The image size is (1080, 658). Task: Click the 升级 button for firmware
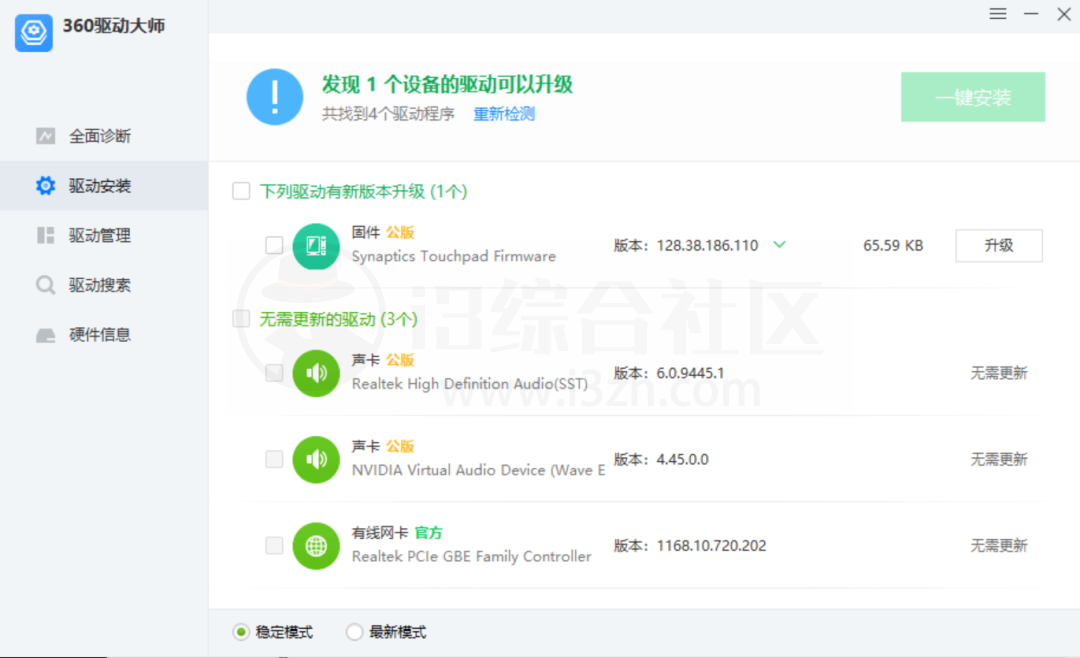click(x=999, y=245)
